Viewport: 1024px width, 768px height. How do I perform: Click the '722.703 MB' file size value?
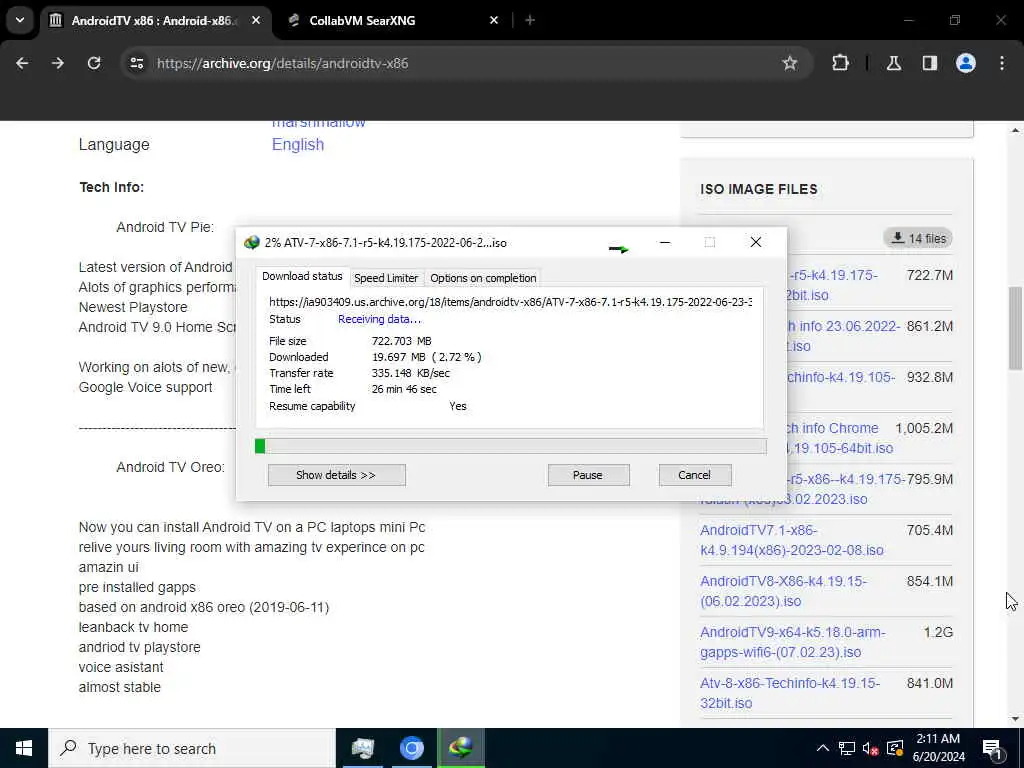[x=402, y=341]
